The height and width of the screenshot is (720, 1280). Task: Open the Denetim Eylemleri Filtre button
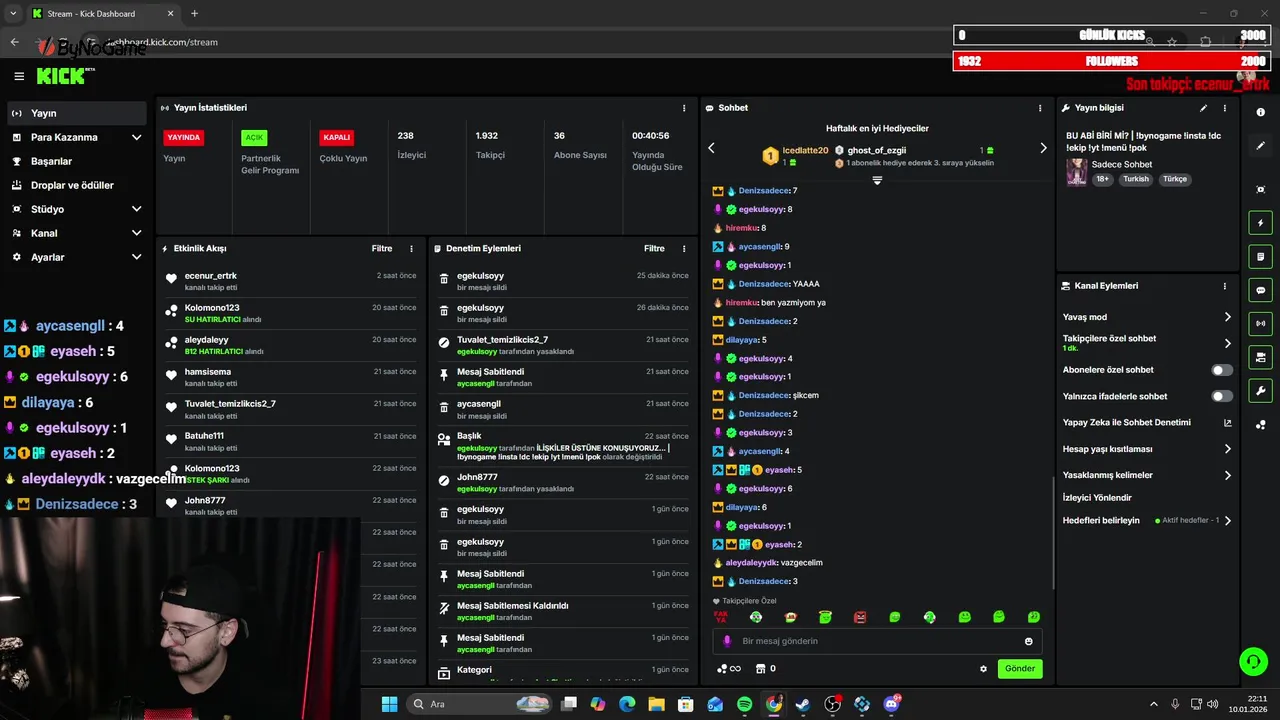655,248
